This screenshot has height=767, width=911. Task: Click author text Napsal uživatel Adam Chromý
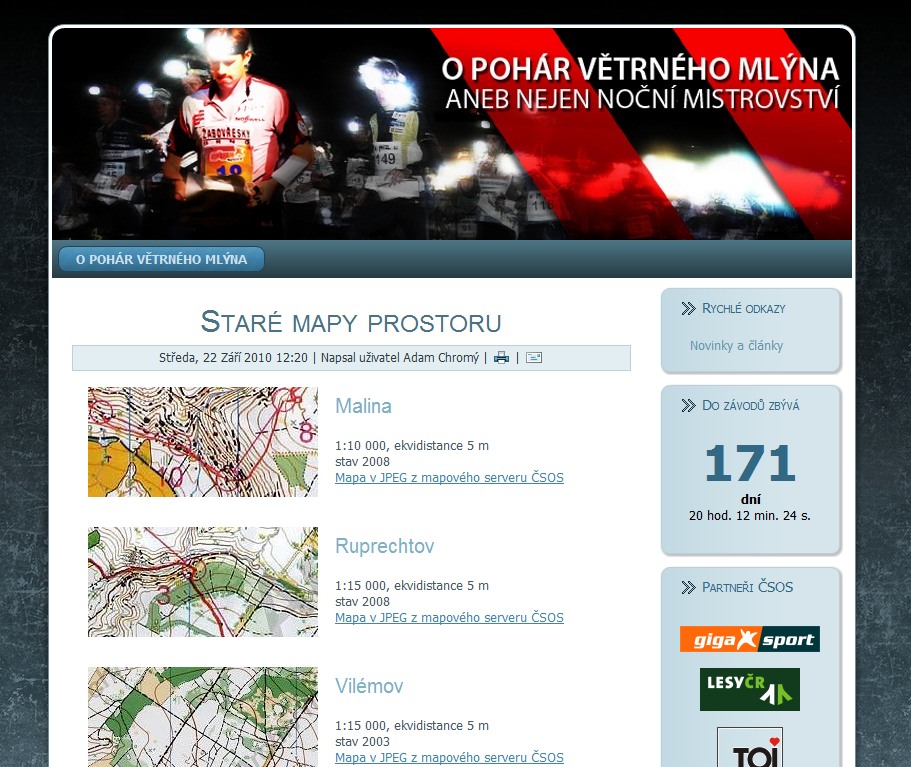click(400, 358)
